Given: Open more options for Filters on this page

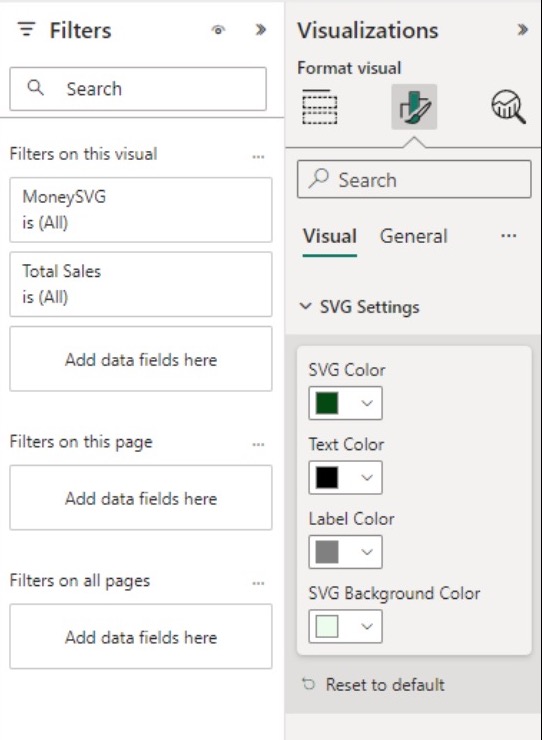Looking at the screenshot, I should click(258, 444).
